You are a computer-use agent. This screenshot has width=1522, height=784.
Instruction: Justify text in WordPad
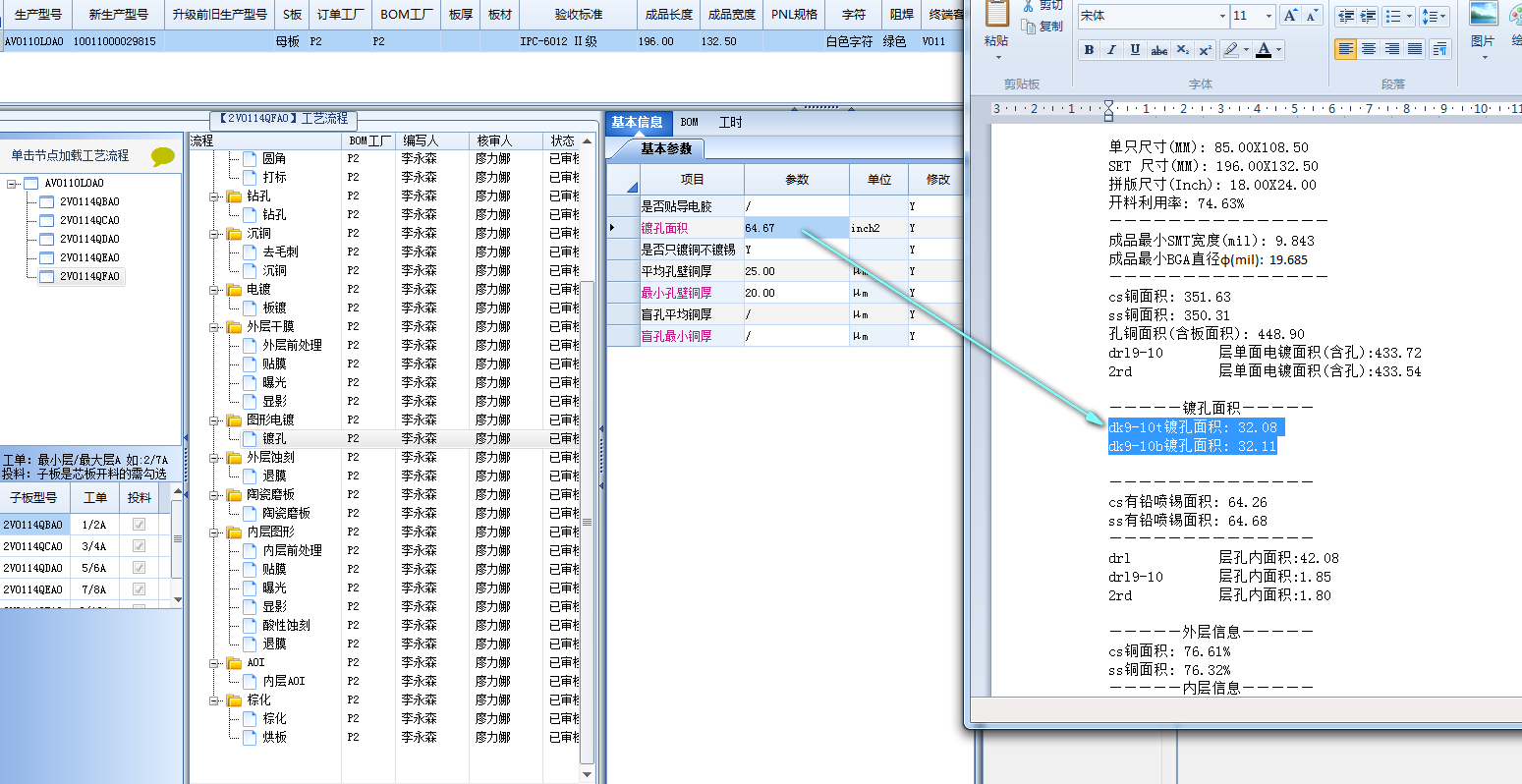tap(1415, 49)
